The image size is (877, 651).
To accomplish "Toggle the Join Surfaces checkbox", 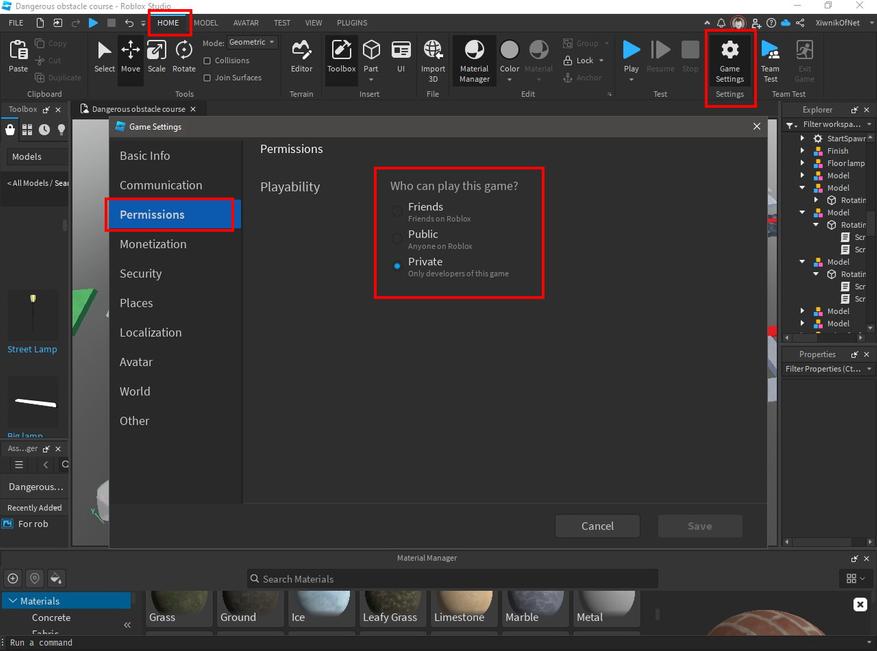I will tap(207, 78).
